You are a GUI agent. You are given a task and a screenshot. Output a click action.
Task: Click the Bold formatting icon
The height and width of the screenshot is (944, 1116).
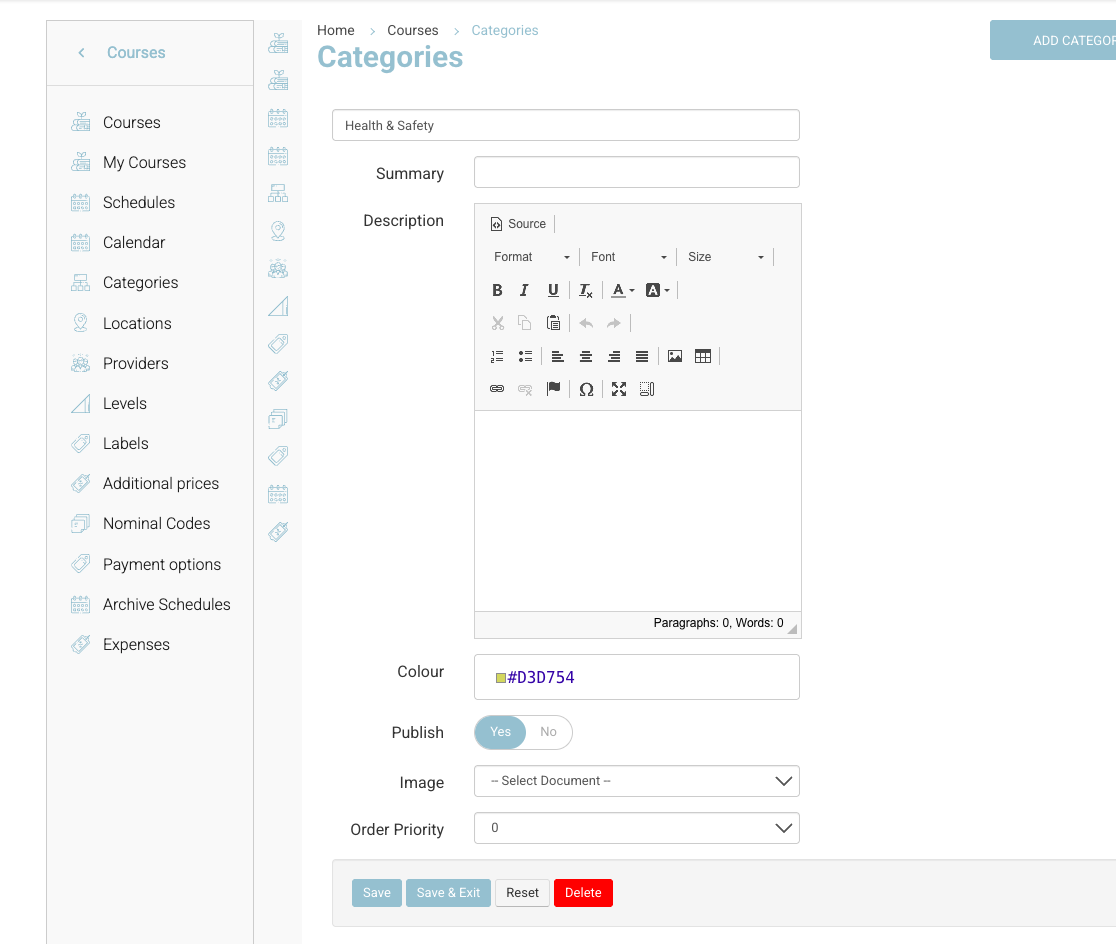point(497,290)
